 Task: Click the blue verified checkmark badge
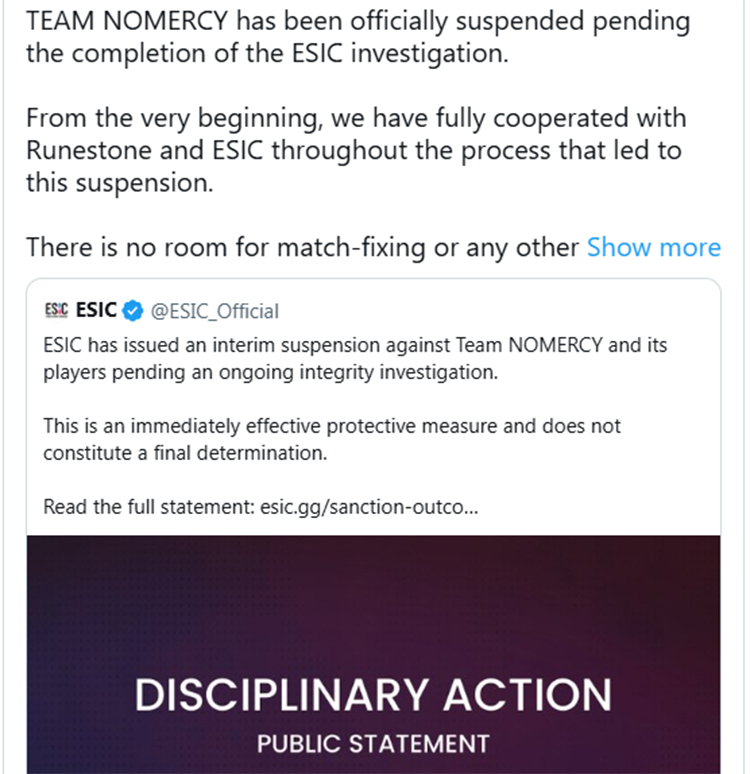(133, 311)
